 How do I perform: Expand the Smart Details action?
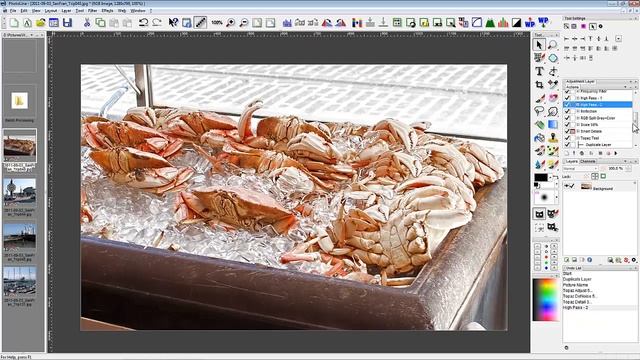tap(578, 131)
